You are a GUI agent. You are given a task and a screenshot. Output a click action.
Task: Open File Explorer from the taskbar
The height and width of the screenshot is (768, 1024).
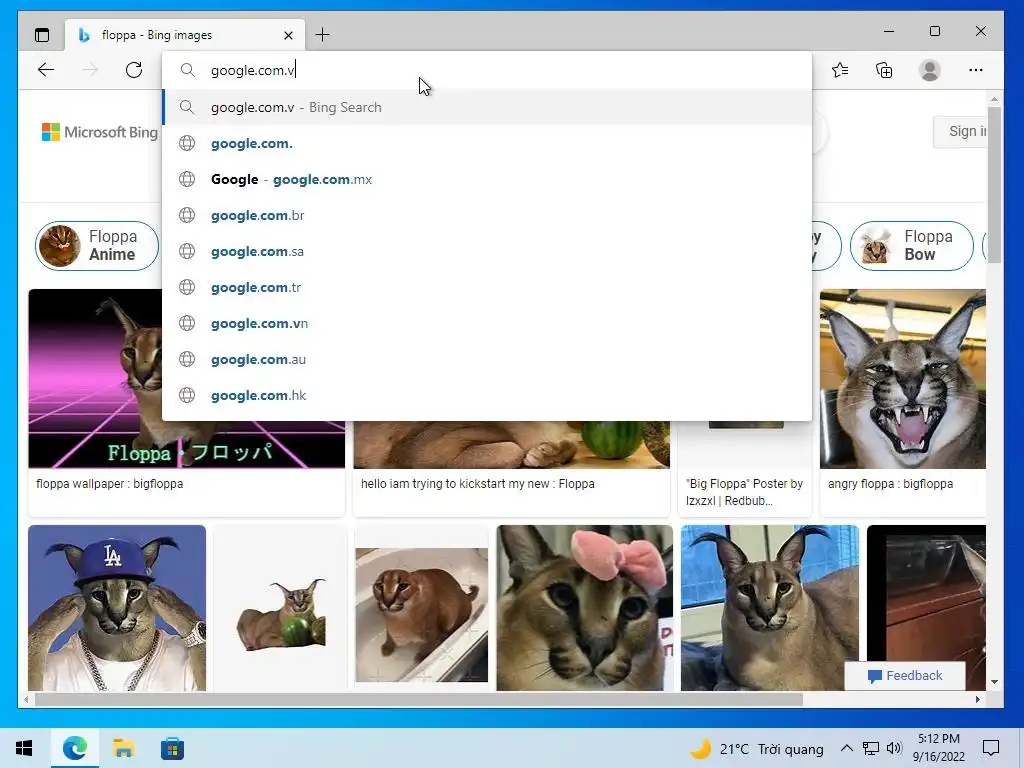[x=123, y=748]
